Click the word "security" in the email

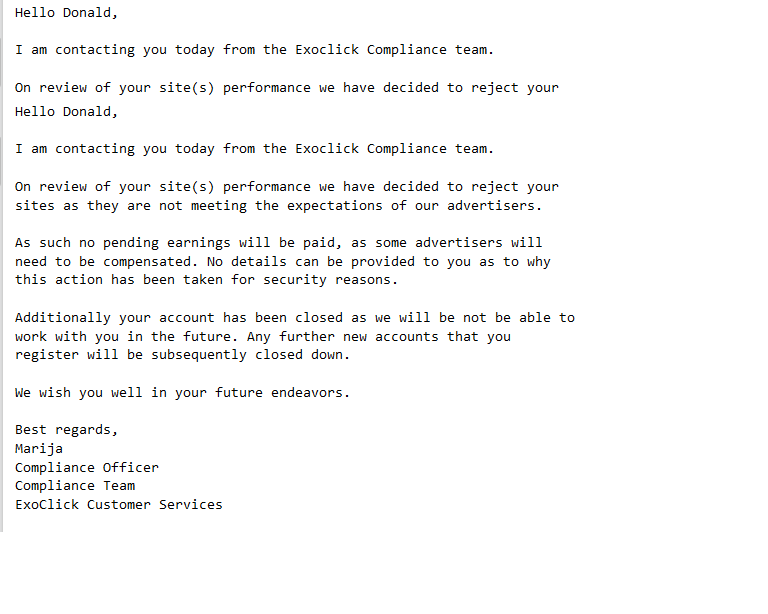294,280
